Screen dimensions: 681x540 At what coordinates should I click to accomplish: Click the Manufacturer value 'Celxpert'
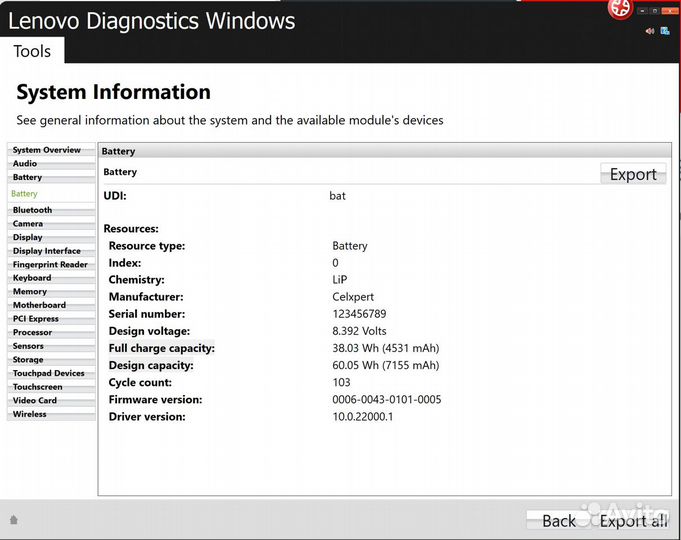[x=353, y=297]
